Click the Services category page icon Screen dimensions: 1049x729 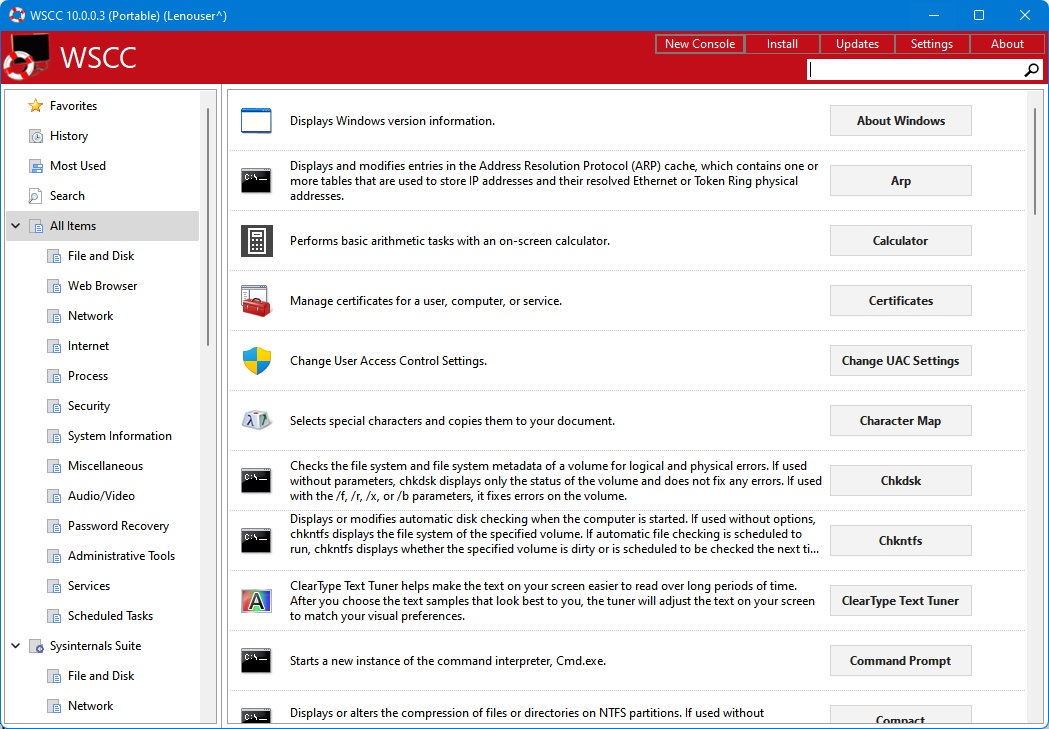(54, 586)
